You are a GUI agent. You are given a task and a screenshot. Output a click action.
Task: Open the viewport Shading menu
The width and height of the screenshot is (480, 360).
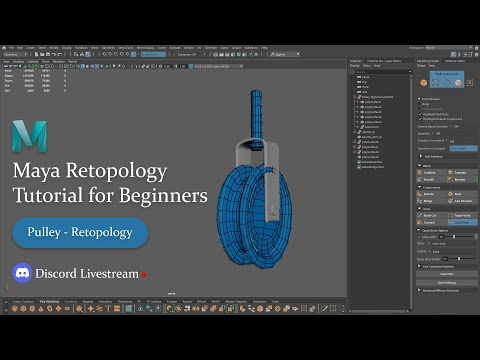pos(18,61)
